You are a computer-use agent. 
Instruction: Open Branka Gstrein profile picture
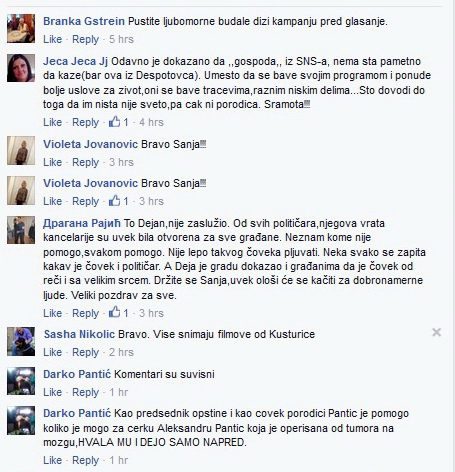click(21, 28)
